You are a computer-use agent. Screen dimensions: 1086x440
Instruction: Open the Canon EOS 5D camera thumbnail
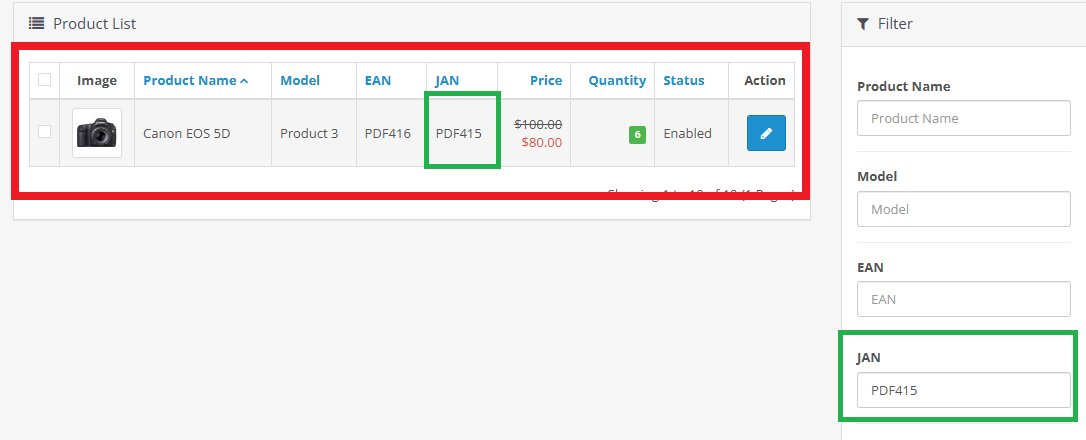[x=97, y=133]
